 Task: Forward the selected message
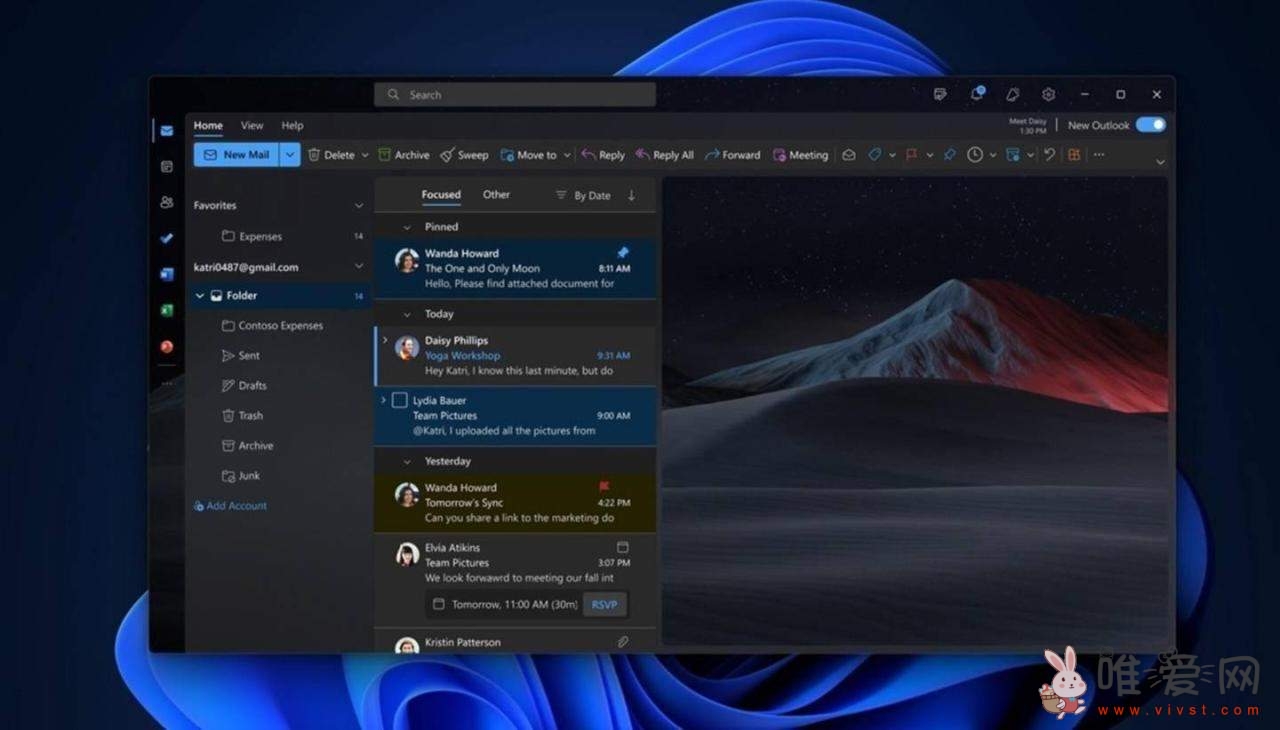[x=733, y=155]
